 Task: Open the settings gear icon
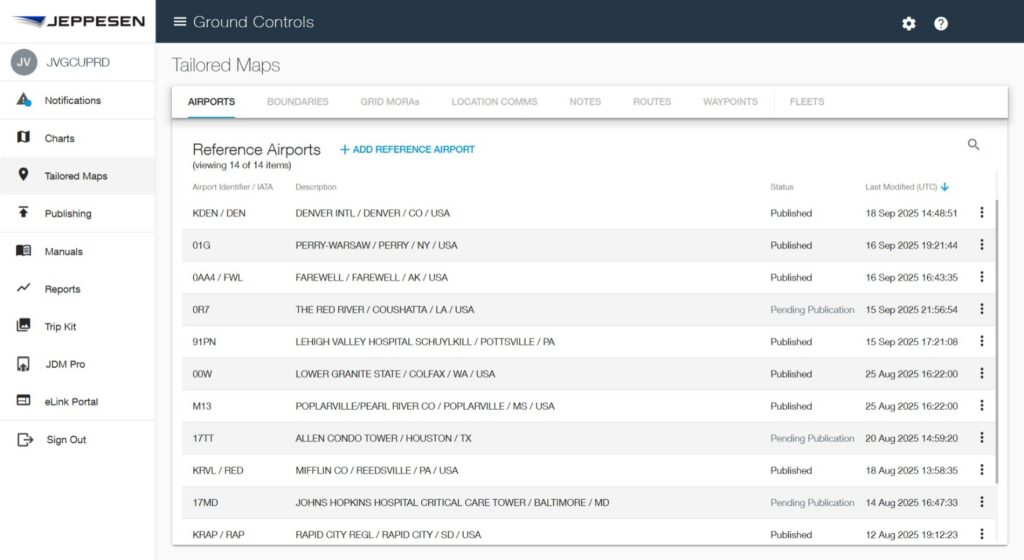(x=908, y=23)
